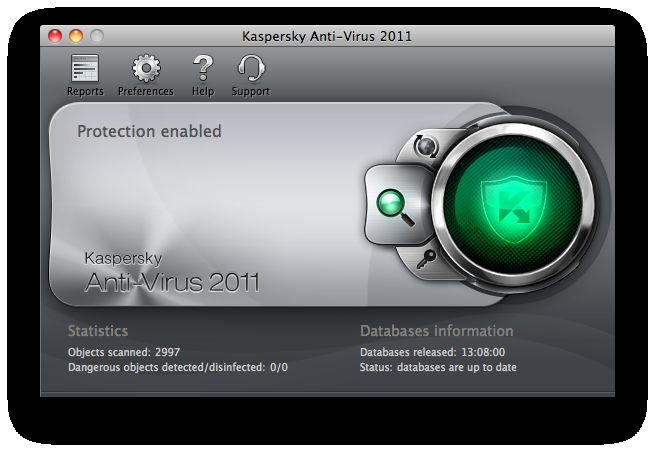Toggle protection with the green shield button
This screenshot has width=655, height=452.
(x=513, y=205)
